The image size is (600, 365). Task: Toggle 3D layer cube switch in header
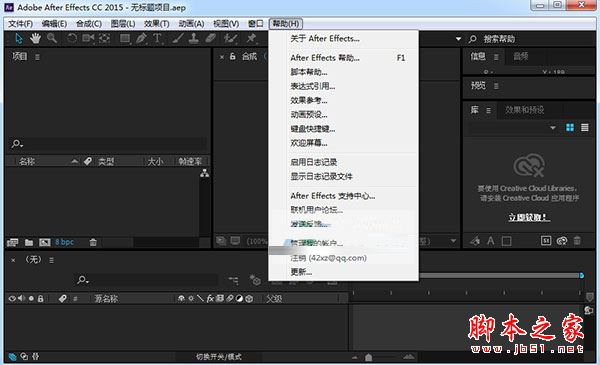click(249, 298)
